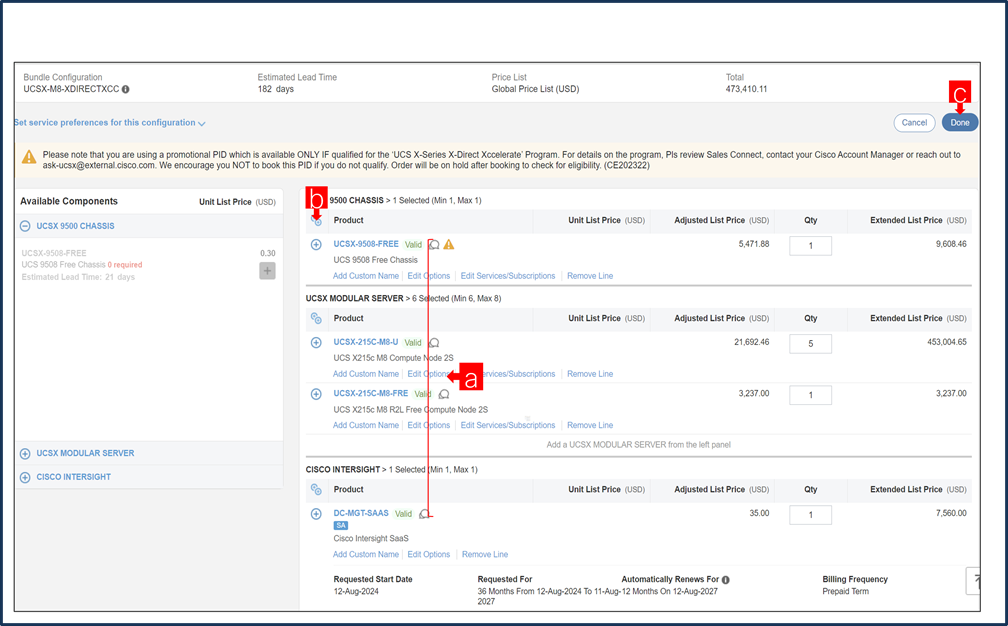Add Custom Name for DC-MGT-SAAS

pos(366,555)
